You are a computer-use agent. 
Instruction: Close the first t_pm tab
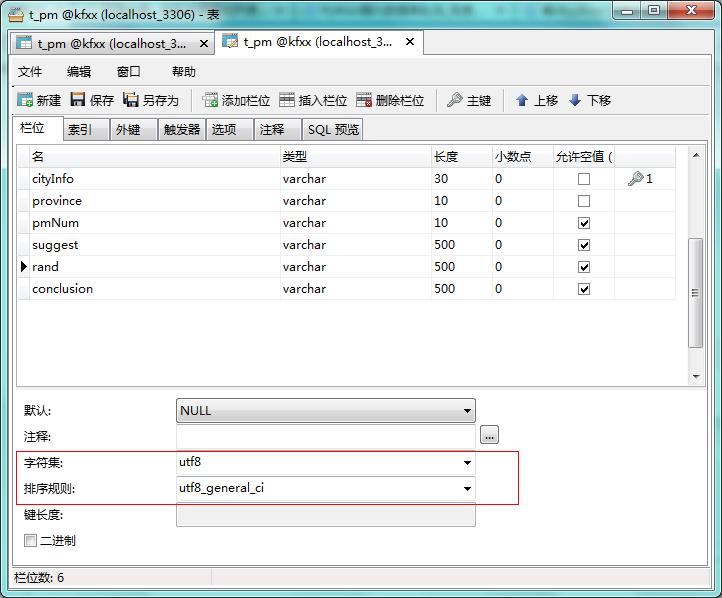click(204, 44)
